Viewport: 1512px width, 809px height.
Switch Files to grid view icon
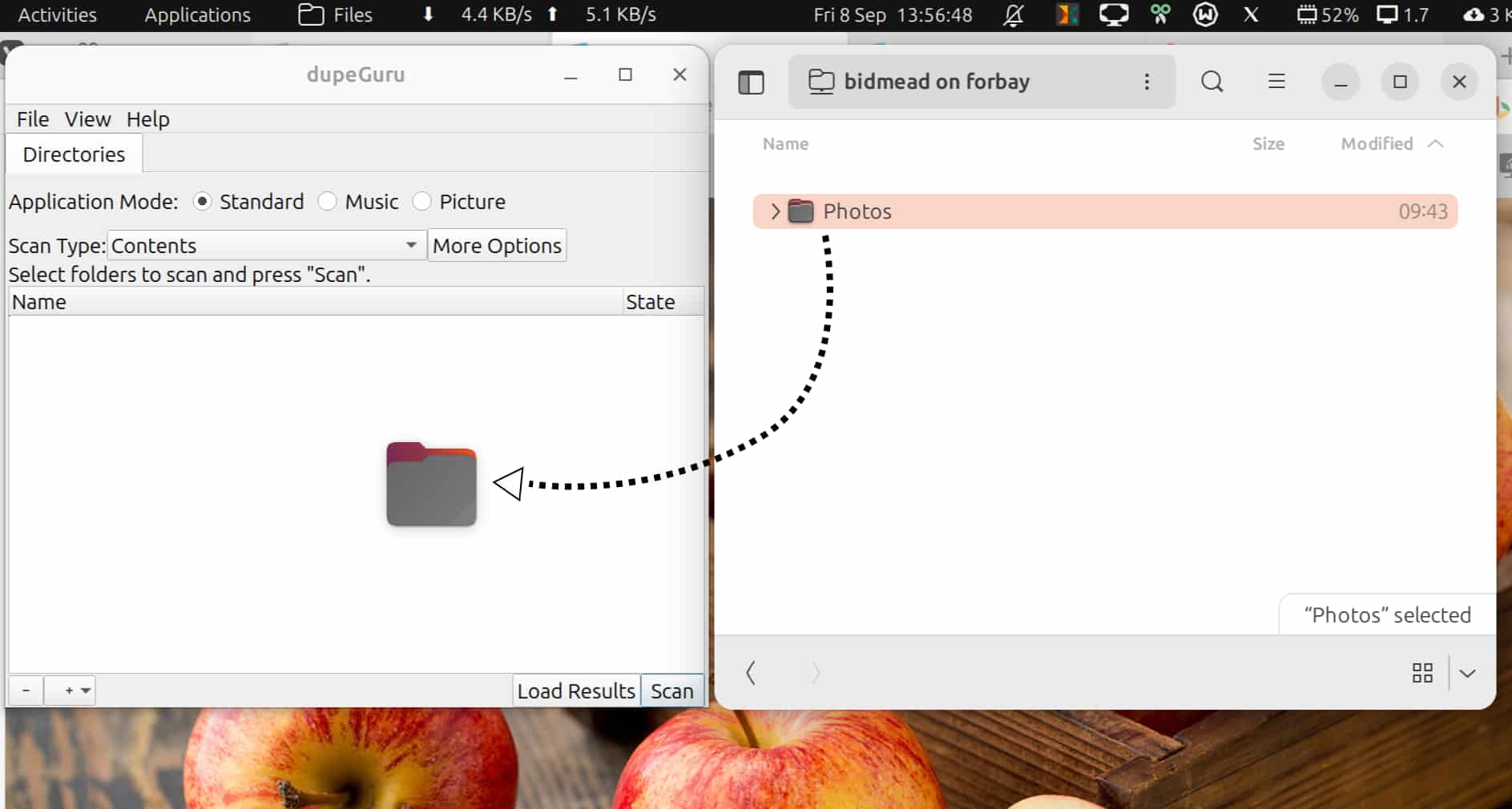pyautogui.click(x=1422, y=673)
